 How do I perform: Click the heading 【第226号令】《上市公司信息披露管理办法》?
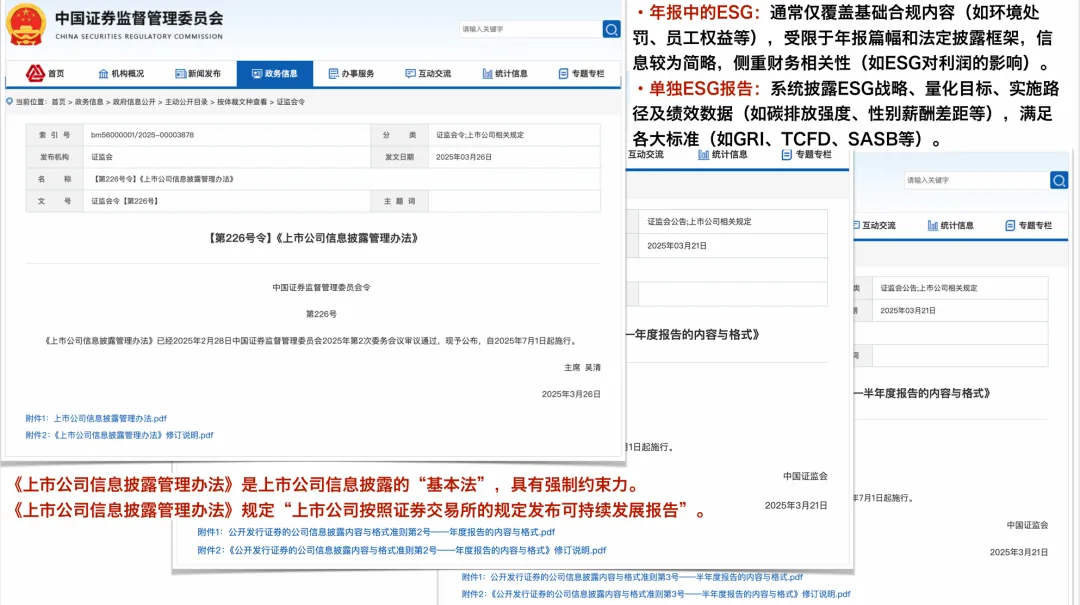[x=313, y=238]
